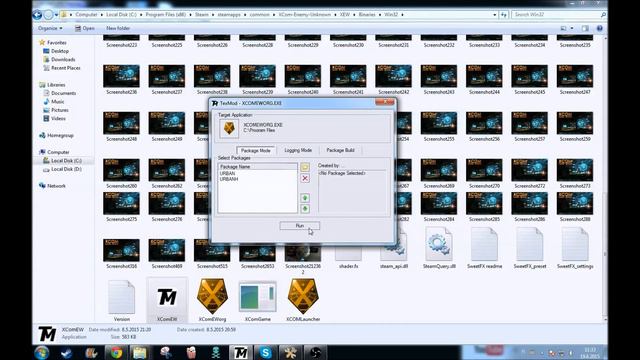This screenshot has height=360, width=640.
Task: Click steamapps in the address breadcrumb
Action: (229, 14)
